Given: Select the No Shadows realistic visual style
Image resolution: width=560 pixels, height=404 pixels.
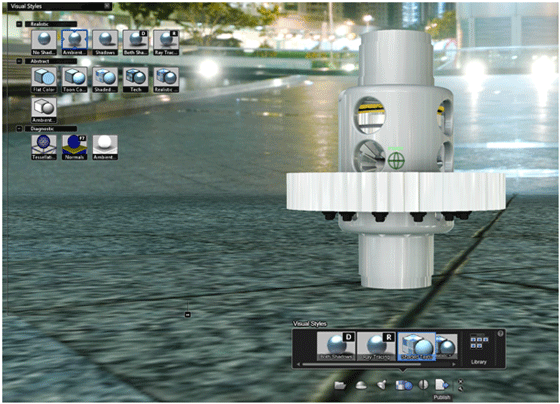Looking at the screenshot, I should 44,43.
